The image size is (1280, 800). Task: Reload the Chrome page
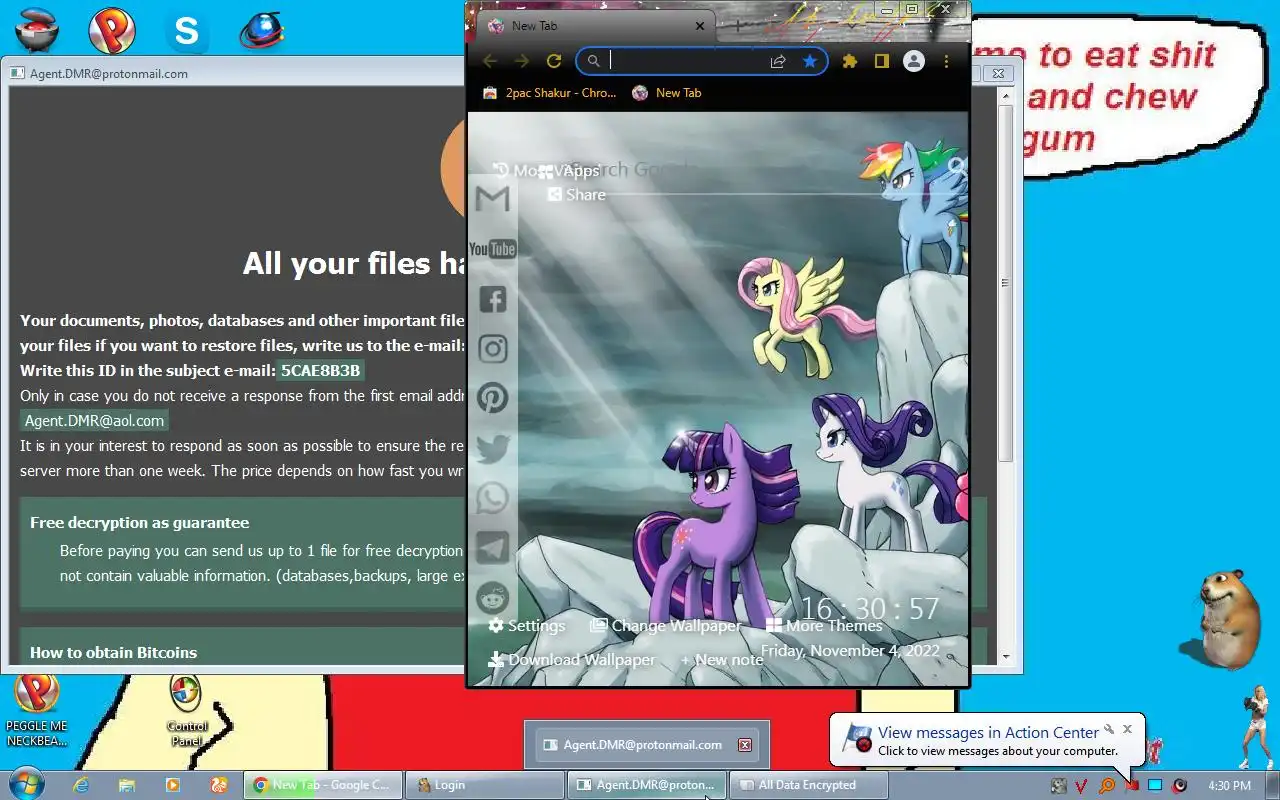[x=554, y=61]
